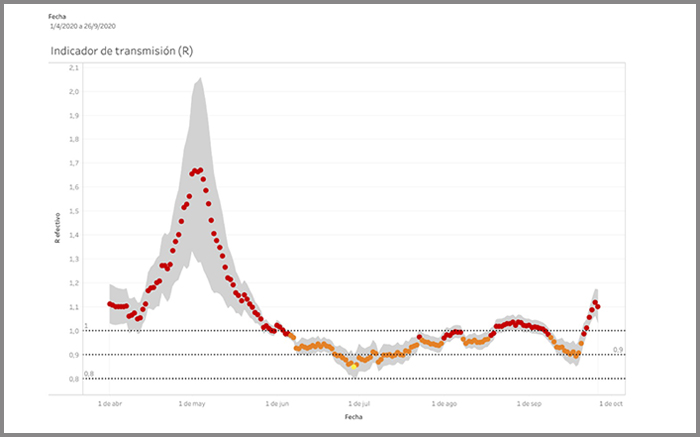Click the last red data point near October
The width and height of the screenshot is (700, 437).
point(597,306)
